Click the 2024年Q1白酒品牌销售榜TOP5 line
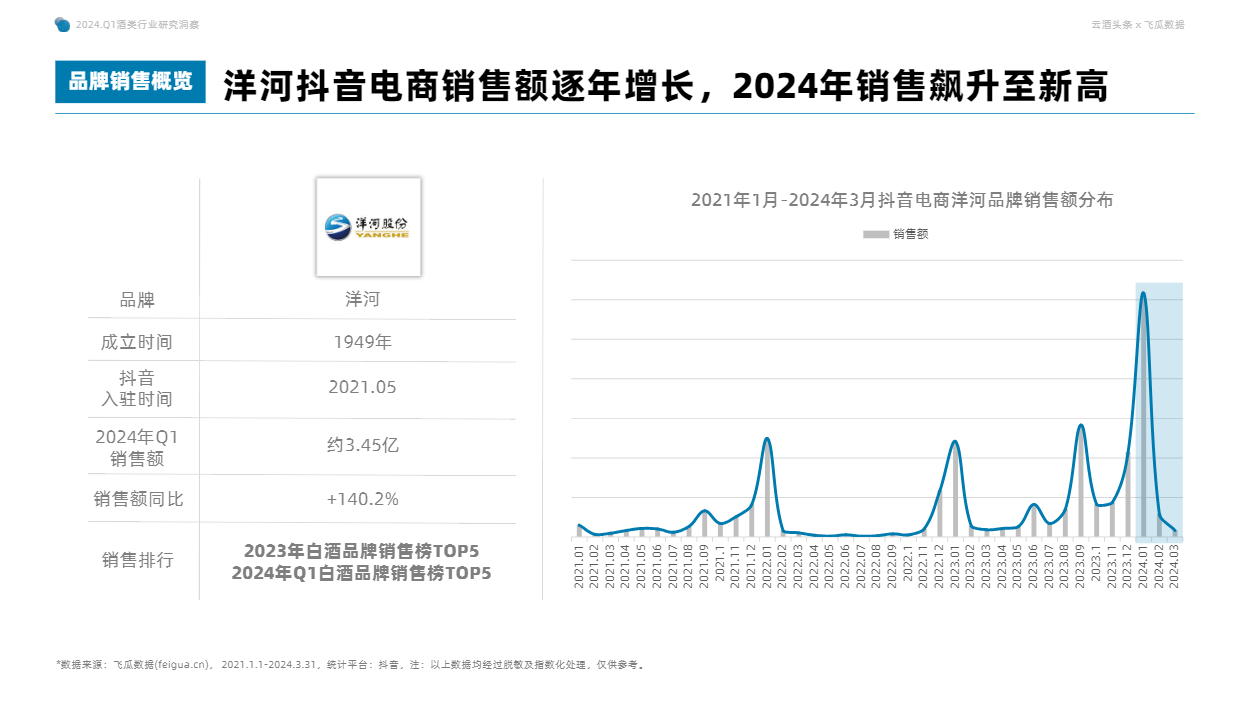The width and height of the screenshot is (1250, 703). (362, 573)
